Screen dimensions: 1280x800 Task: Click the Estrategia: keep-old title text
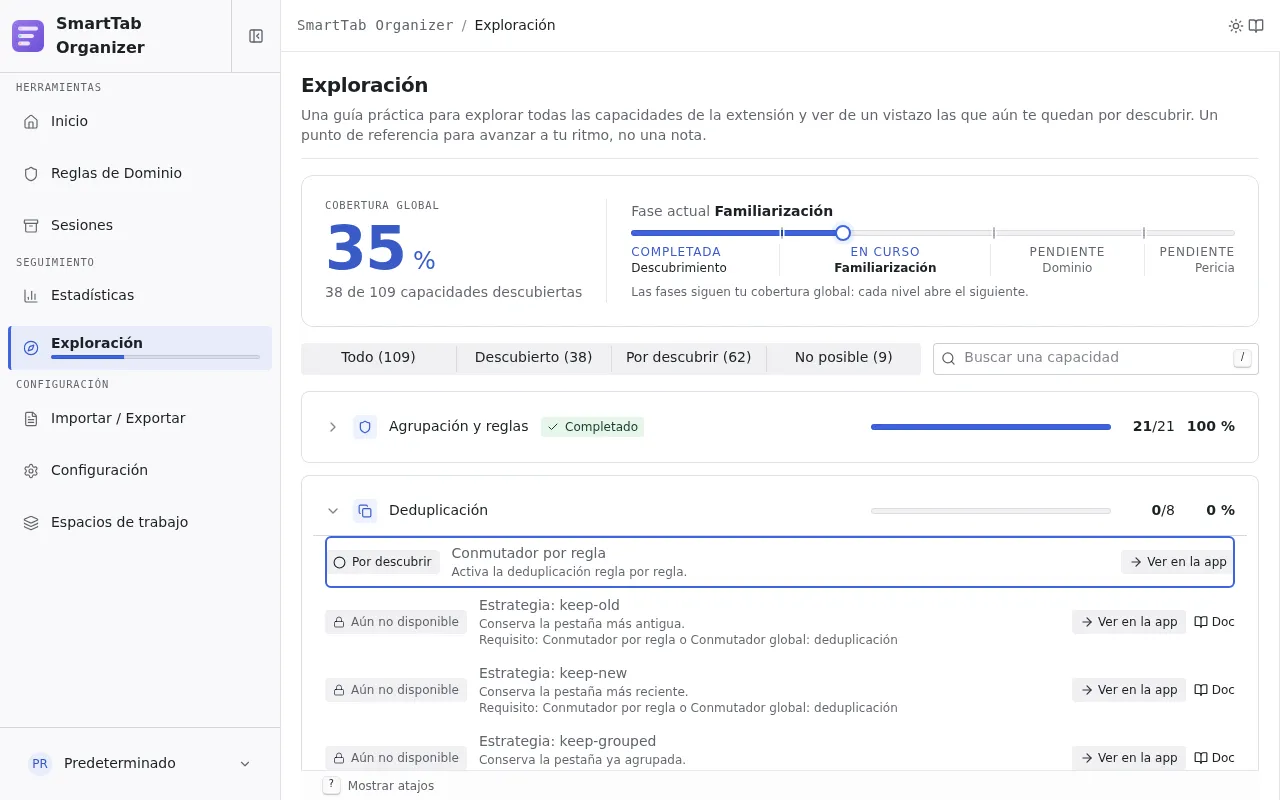pyautogui.click(x=549, y=605)
